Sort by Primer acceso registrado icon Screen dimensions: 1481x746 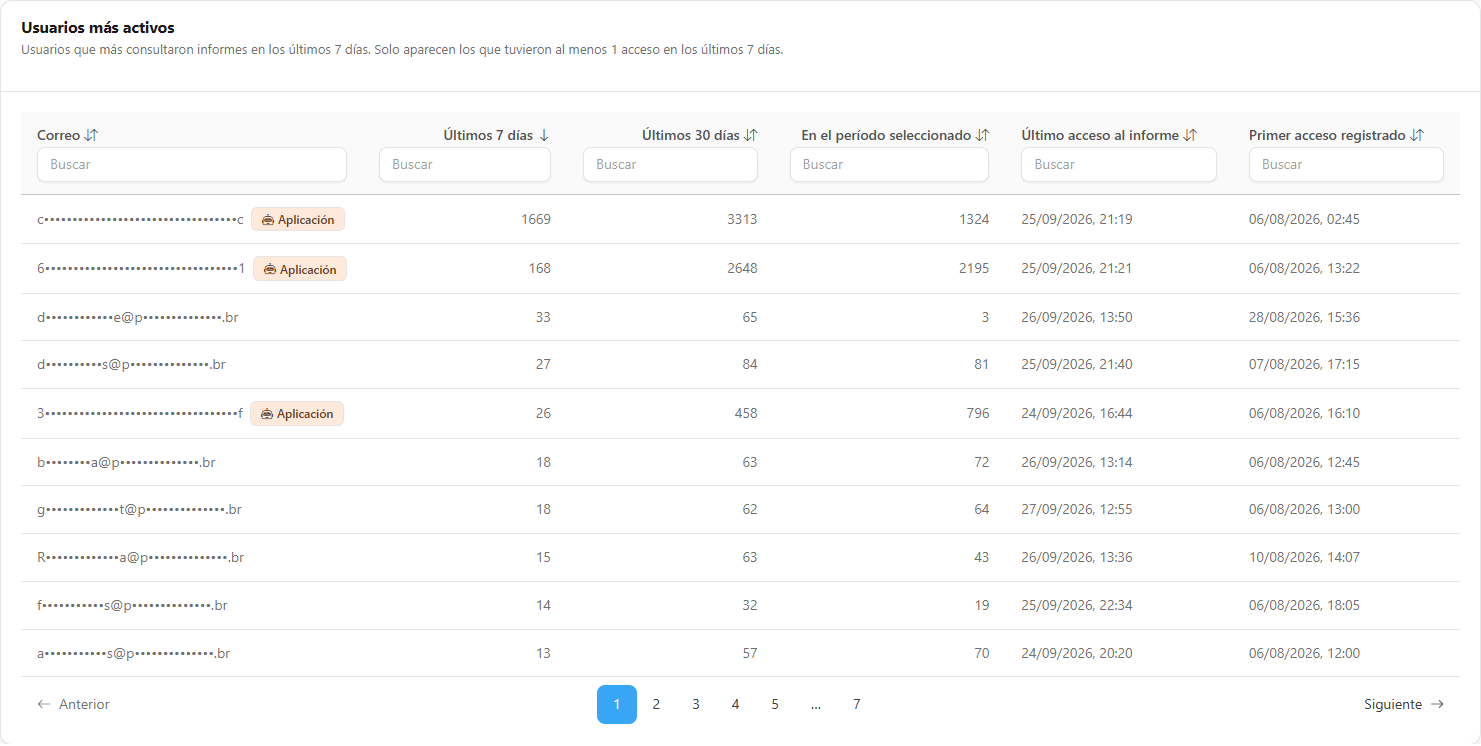1417,135
